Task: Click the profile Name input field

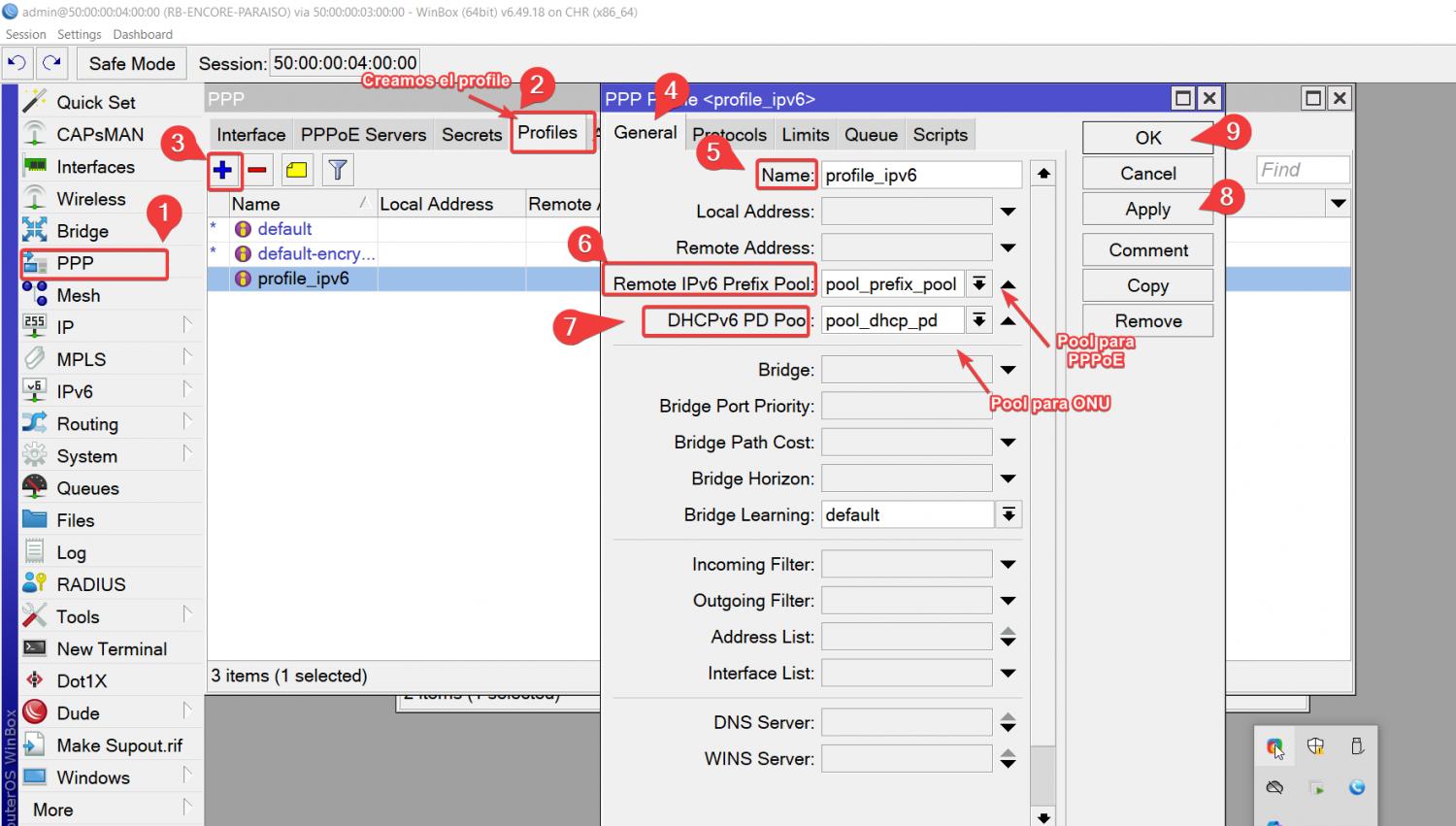Action: 920,176
